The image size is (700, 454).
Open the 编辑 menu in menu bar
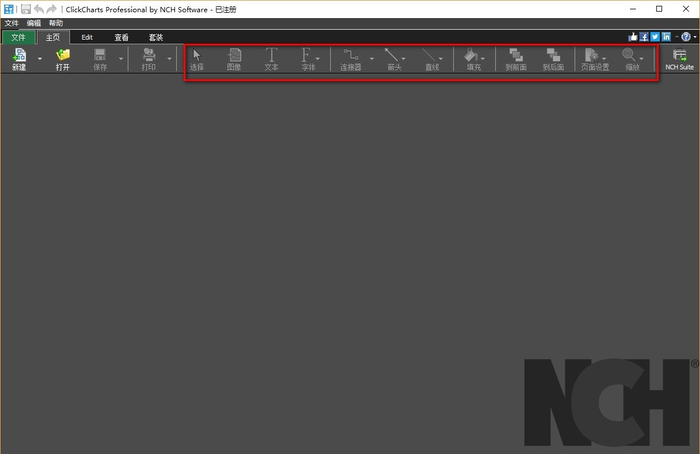click(34, 22)
